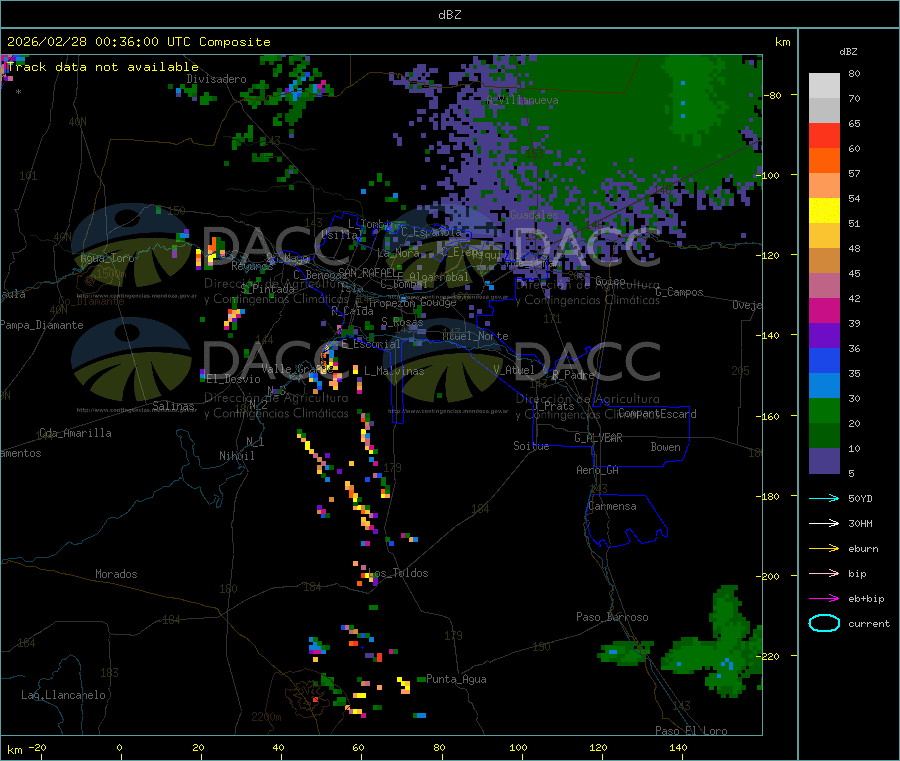Click the cyan 50YD arrow in legend
The image size is (900, 761).
tap(824, 498)
